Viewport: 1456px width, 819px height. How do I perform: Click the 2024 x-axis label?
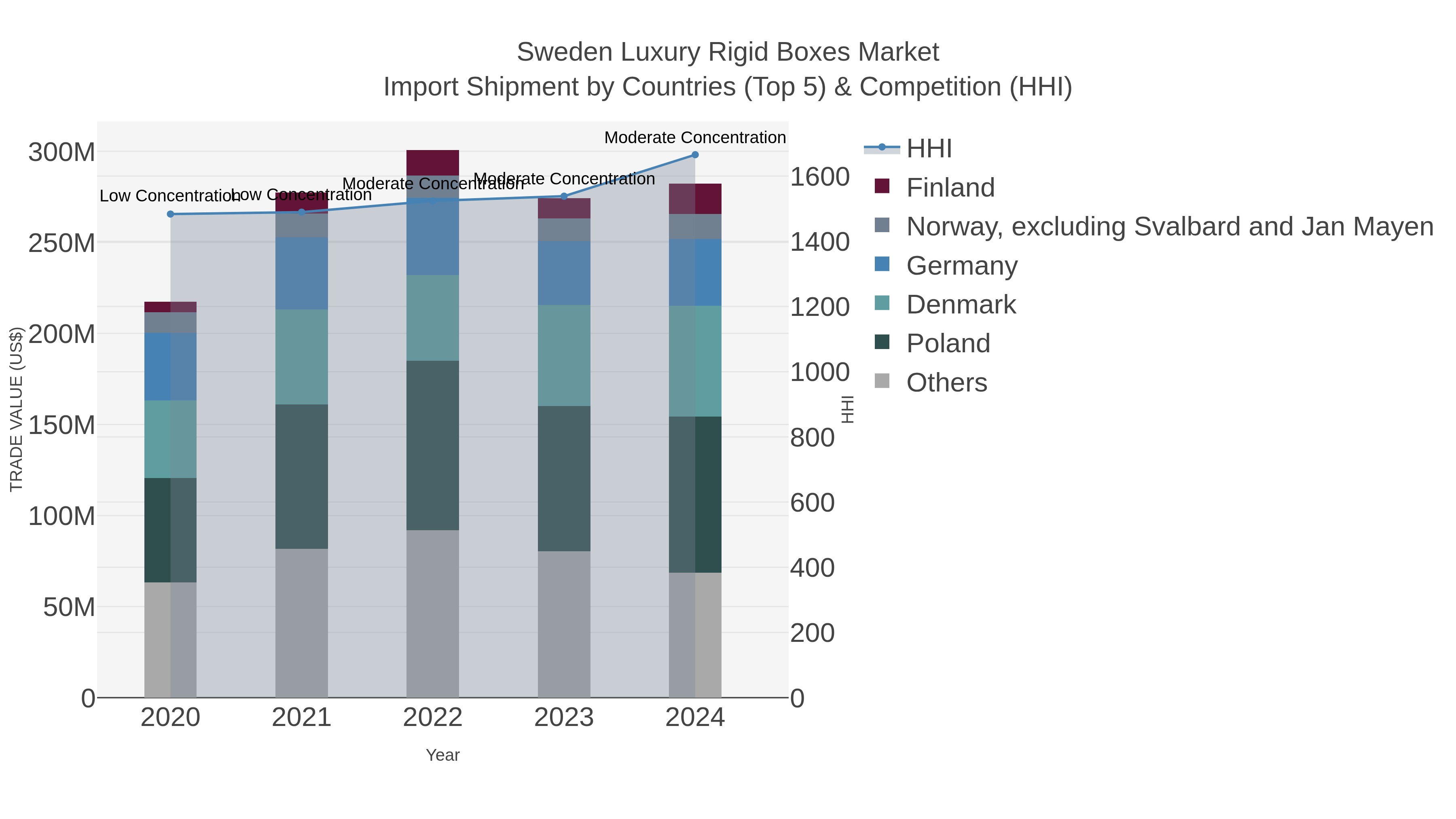(695, 718)
